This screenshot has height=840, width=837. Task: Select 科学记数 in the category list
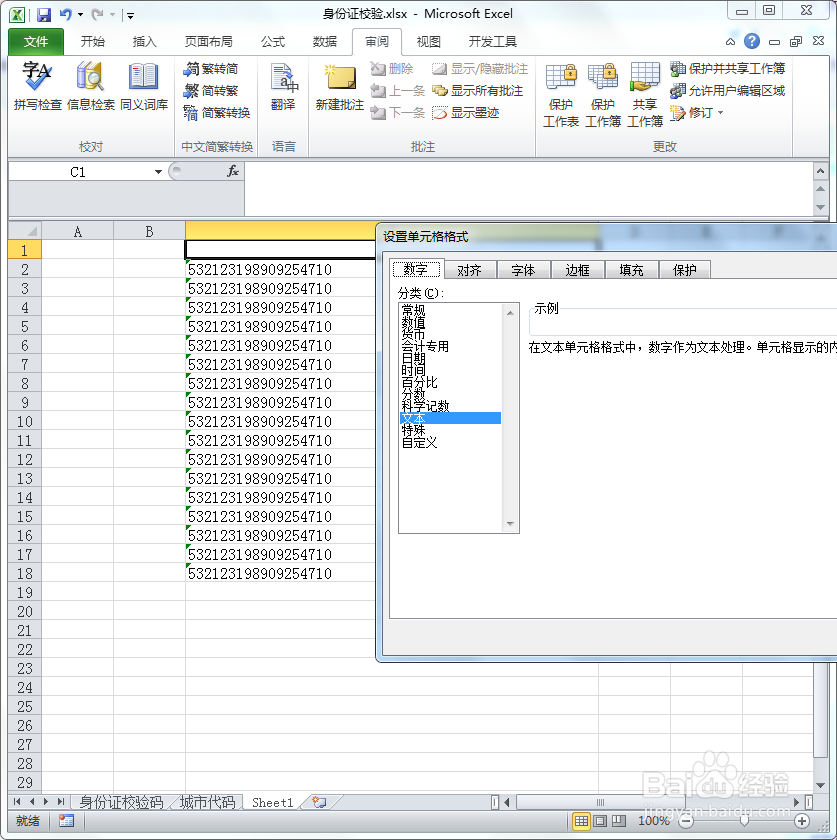425,406
